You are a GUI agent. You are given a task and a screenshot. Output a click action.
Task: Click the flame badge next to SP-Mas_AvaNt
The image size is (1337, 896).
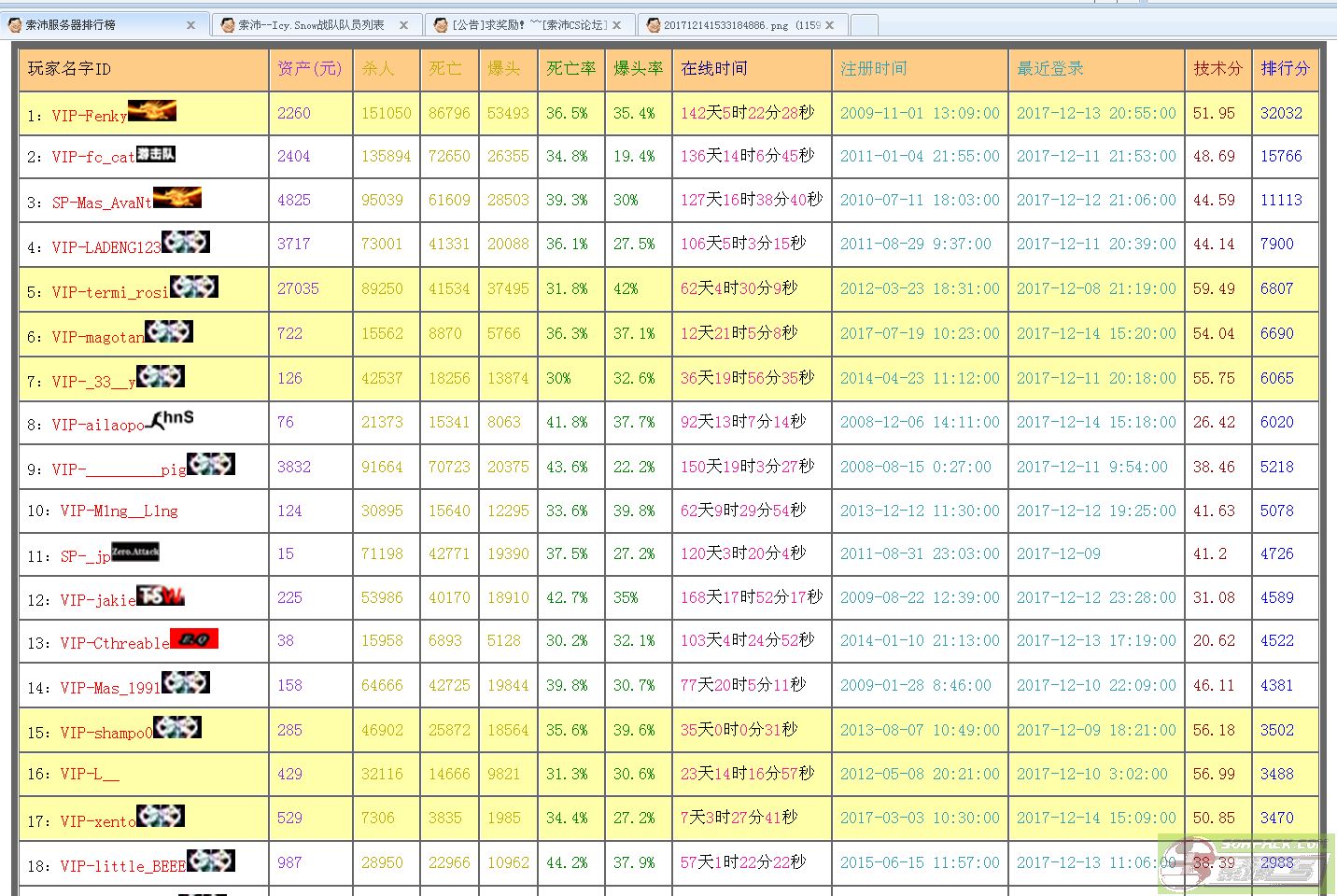click(x=176, y=198)
